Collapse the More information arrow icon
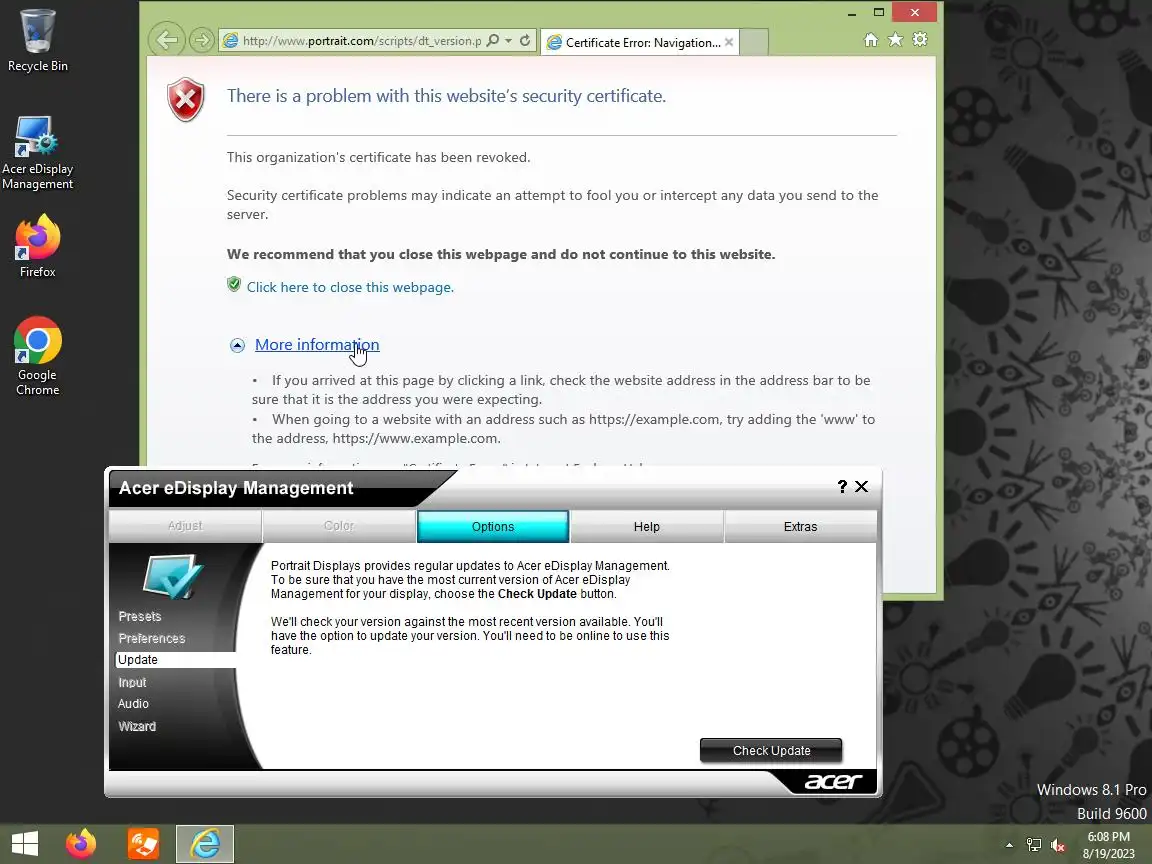Image resolution: width=1152 pixels, height=864 pixels. (237, 345)
